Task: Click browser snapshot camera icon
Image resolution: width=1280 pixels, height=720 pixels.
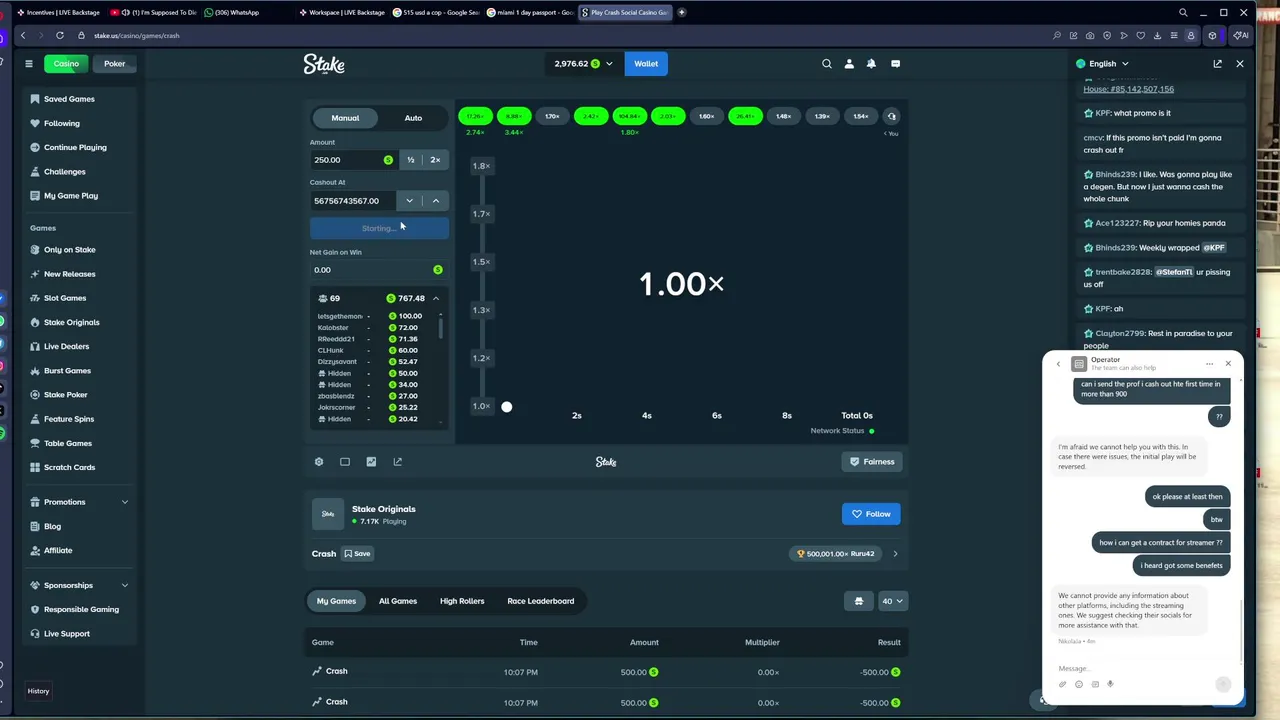Action: [x=1090, y=35]
